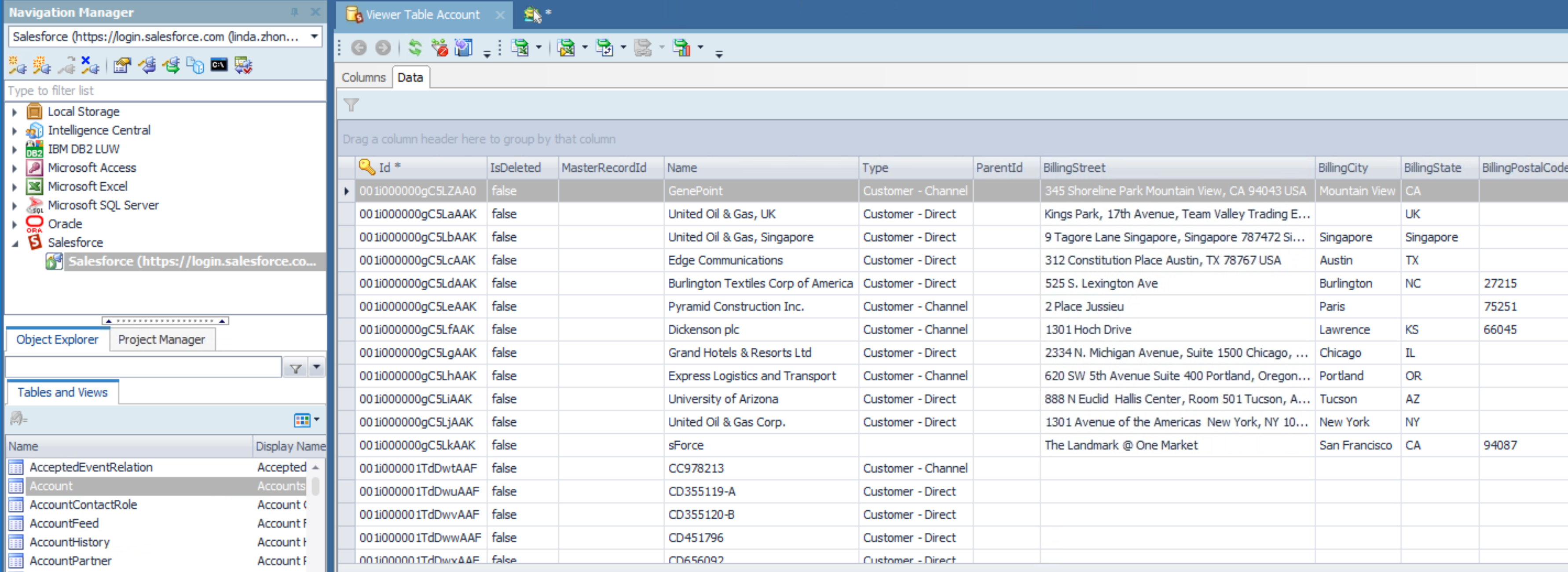Select the Object Explorer tab

pos(57,340)
